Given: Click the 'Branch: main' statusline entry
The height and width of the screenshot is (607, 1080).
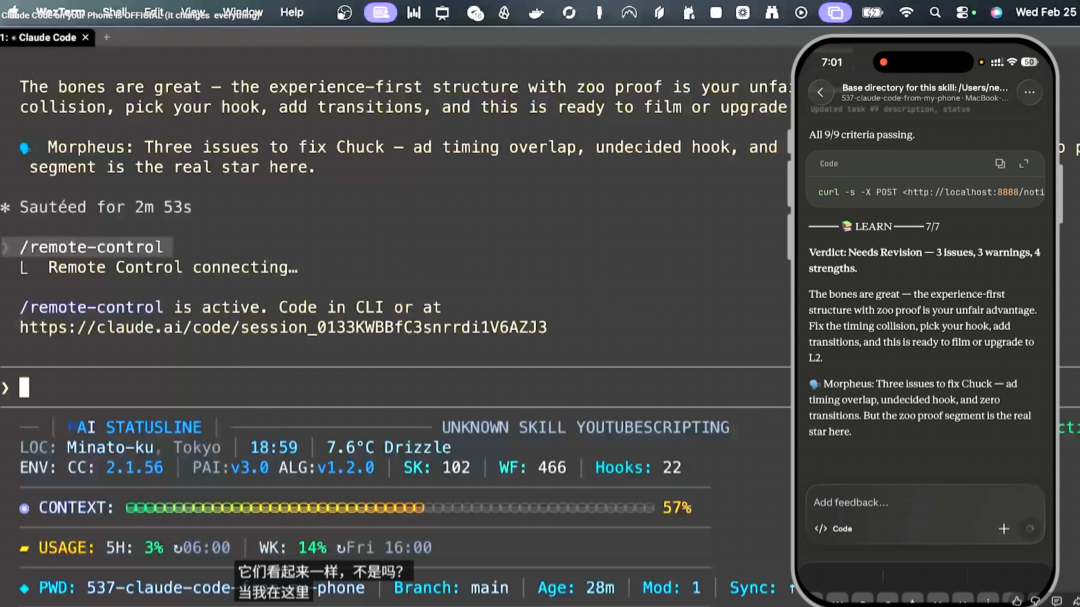Looking at the screenshot, I should [x=451, y=588].
